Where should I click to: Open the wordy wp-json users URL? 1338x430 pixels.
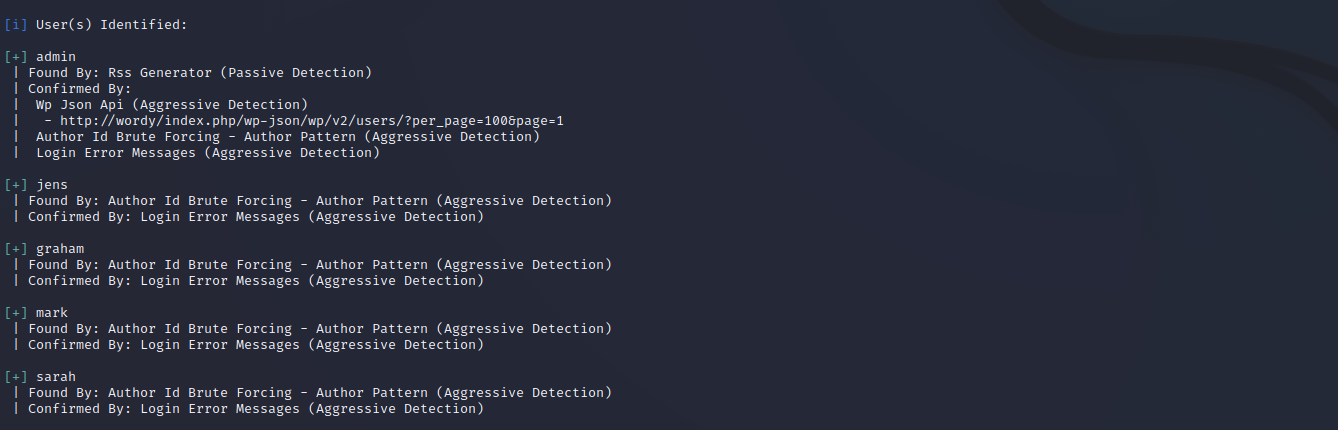point(312,120)
